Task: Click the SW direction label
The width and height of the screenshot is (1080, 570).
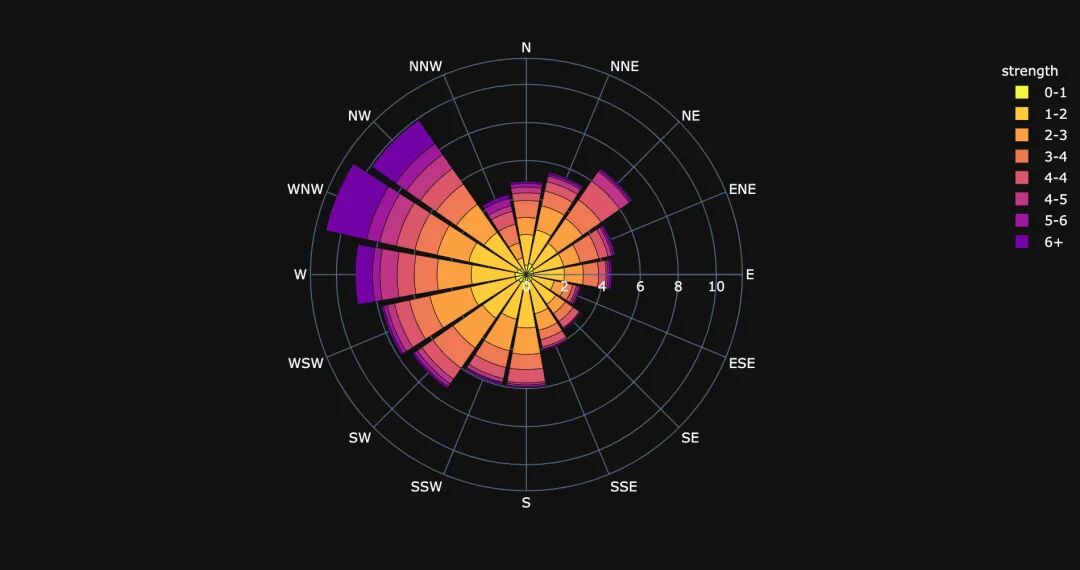Action: coord(360,438)
